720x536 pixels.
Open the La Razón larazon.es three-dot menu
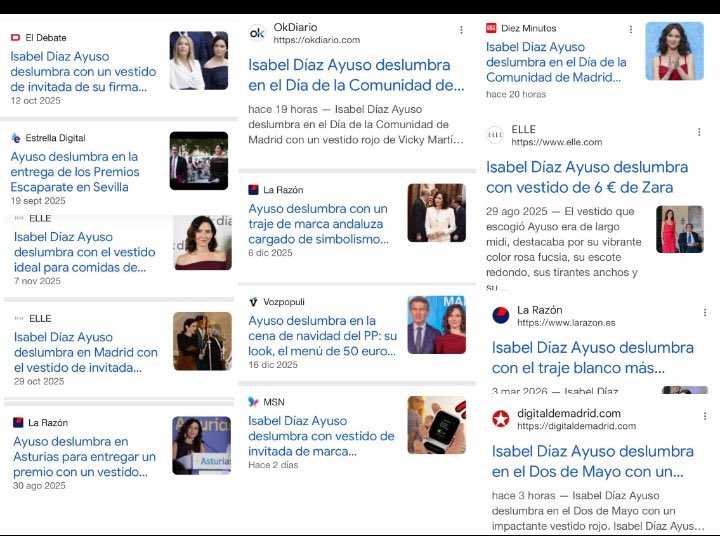[x=704, y=313]
